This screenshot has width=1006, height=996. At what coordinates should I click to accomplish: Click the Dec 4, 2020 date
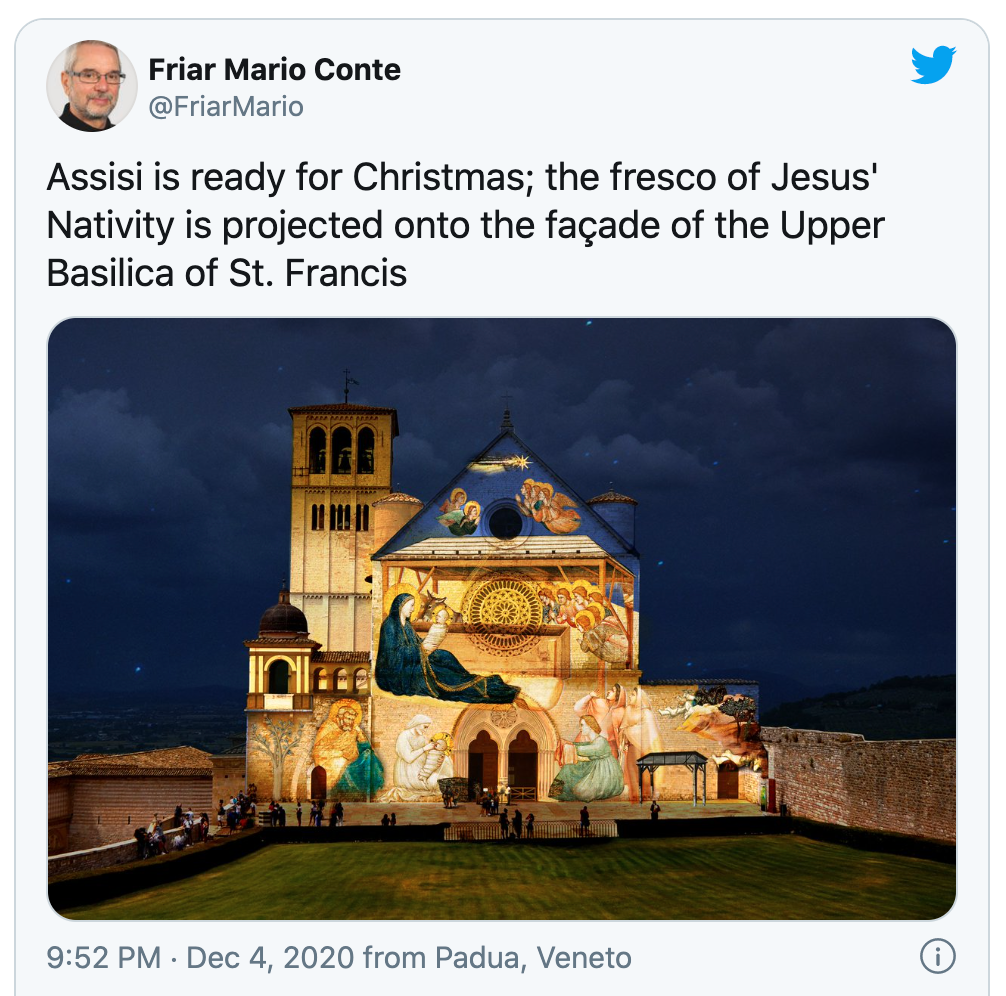(270, 958)
